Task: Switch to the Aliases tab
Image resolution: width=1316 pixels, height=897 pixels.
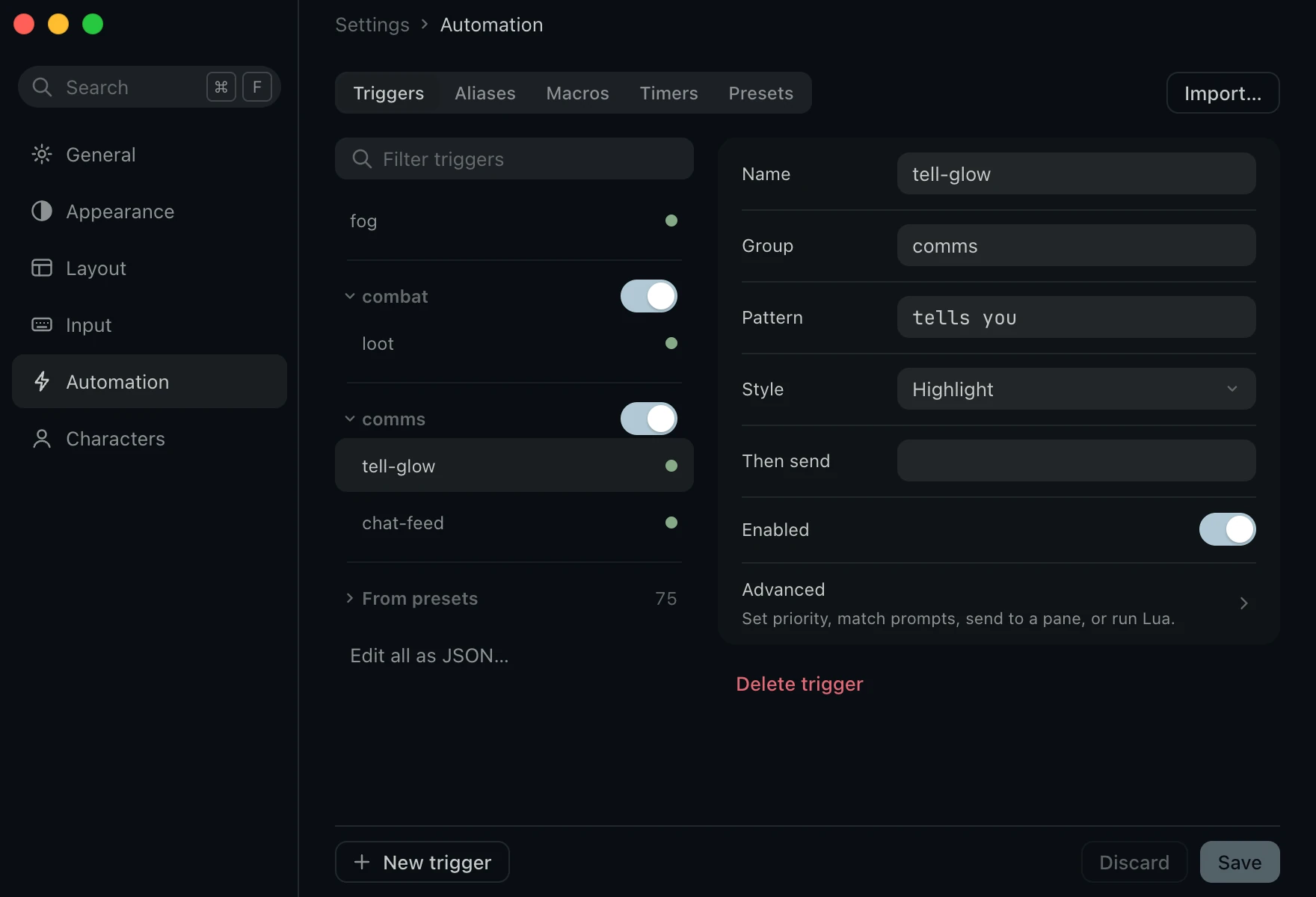Action: (x=485, y=93)
